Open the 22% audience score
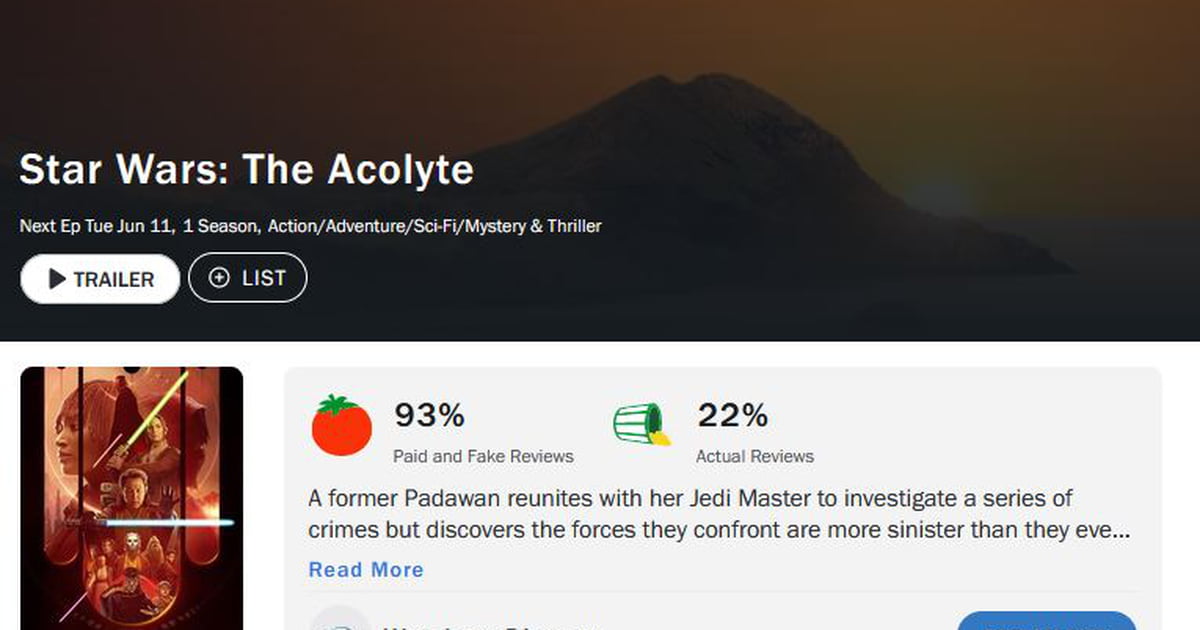 coord(732,414)
